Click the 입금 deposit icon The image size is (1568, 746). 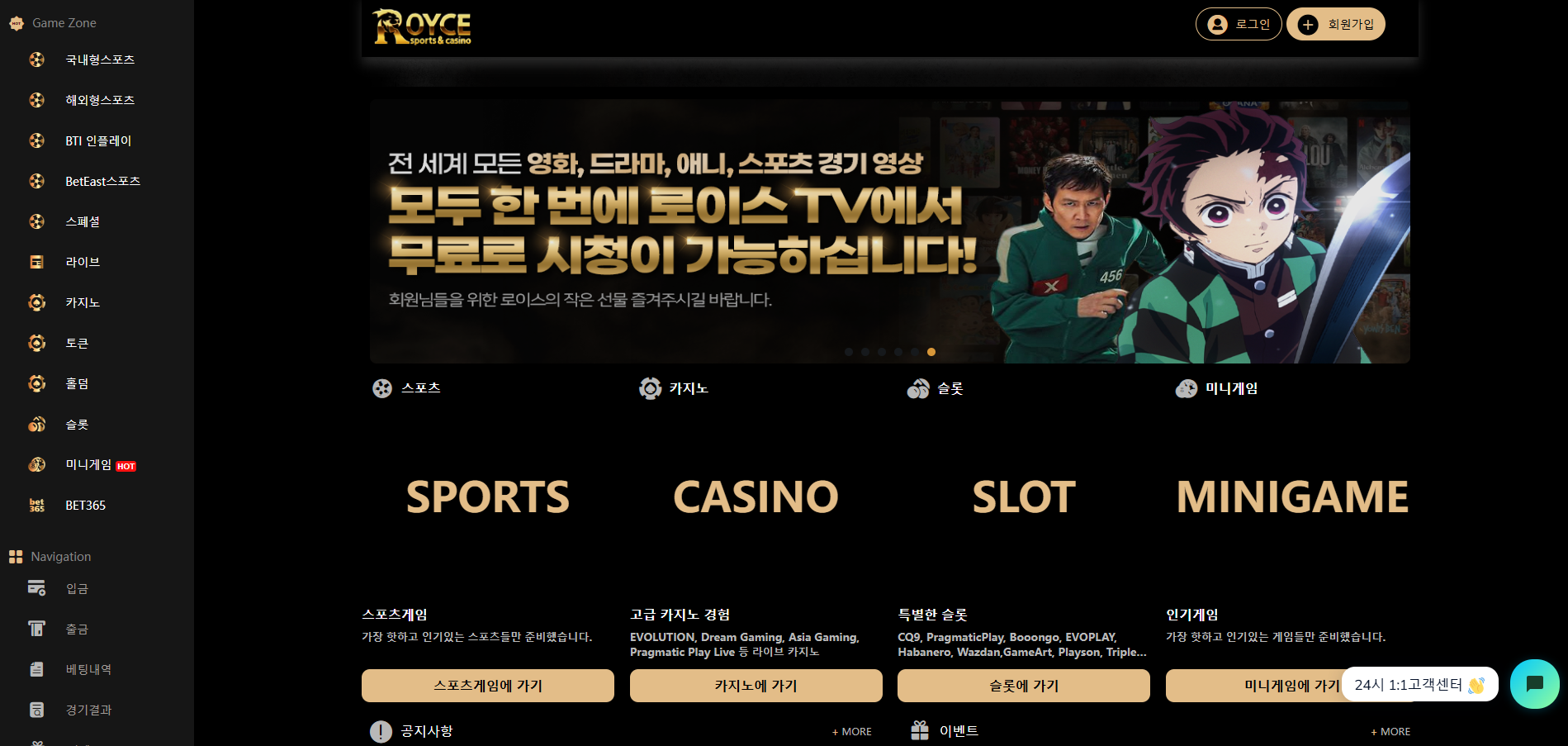tap(37, 588)
